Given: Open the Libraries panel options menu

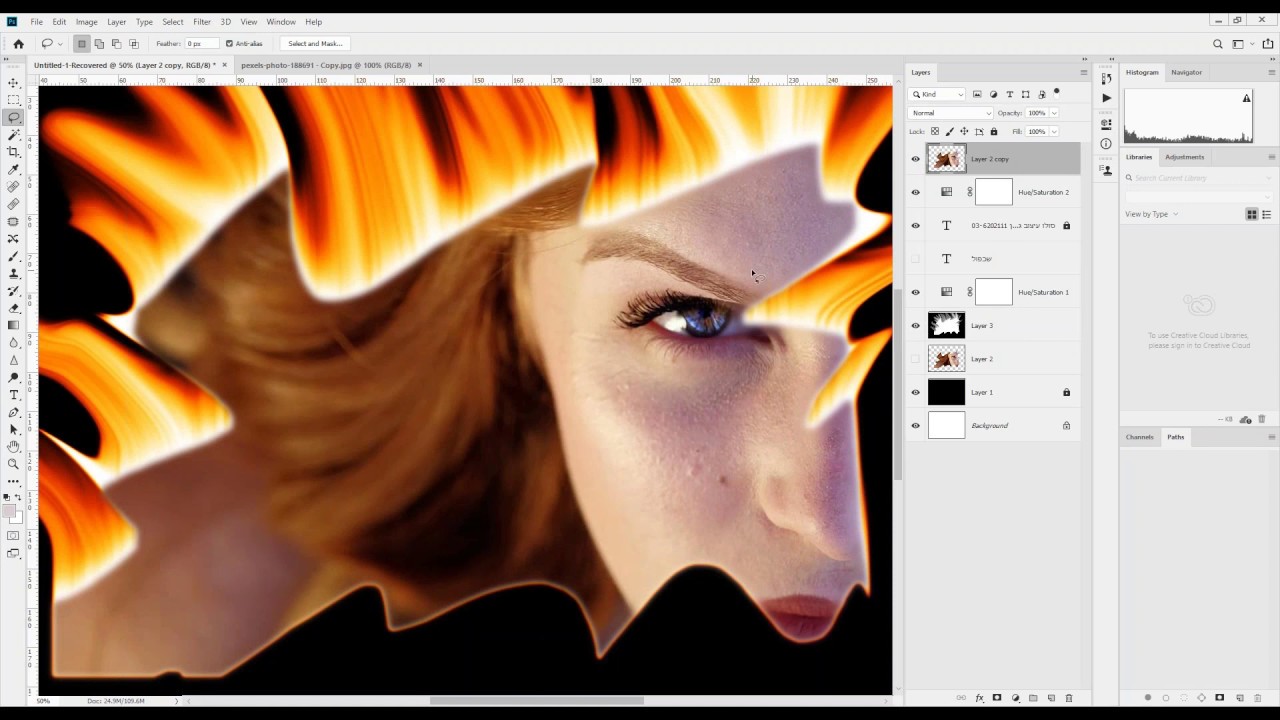Looking at the screenshot, I should coord(1271,157).
